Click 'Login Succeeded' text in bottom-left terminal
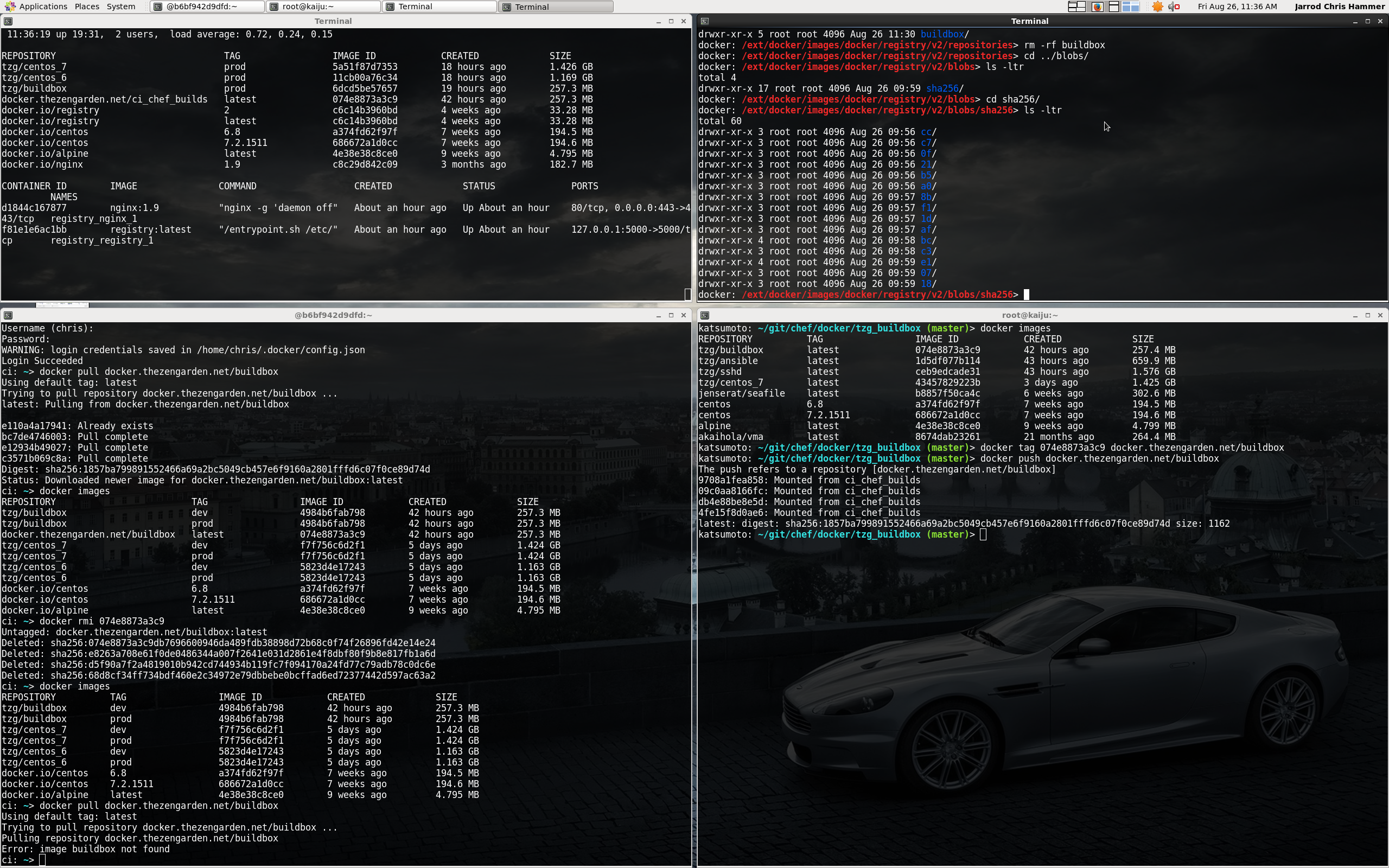Image resolution: width=1389 pixels, height=868 pixels. pos(42,361)
